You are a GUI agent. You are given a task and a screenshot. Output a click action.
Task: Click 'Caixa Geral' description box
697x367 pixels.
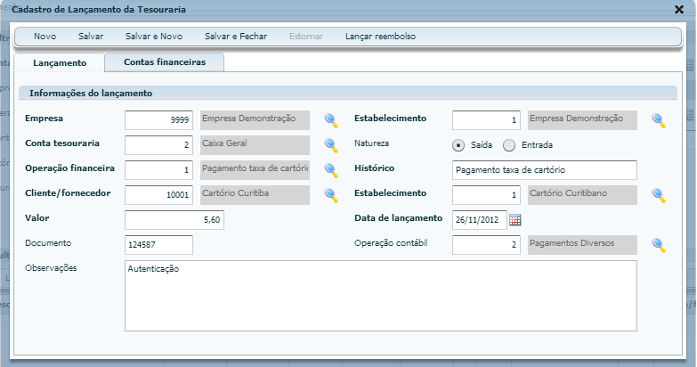tap(255, 145)
